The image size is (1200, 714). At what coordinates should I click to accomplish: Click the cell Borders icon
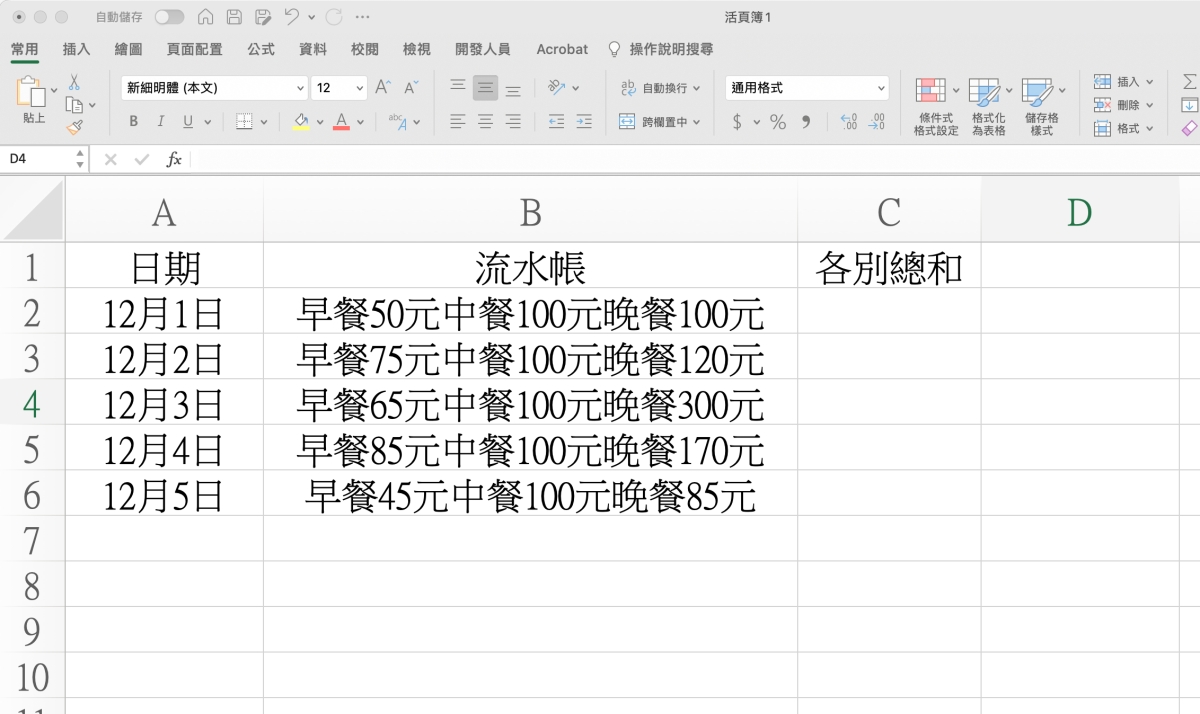point(244,122)
